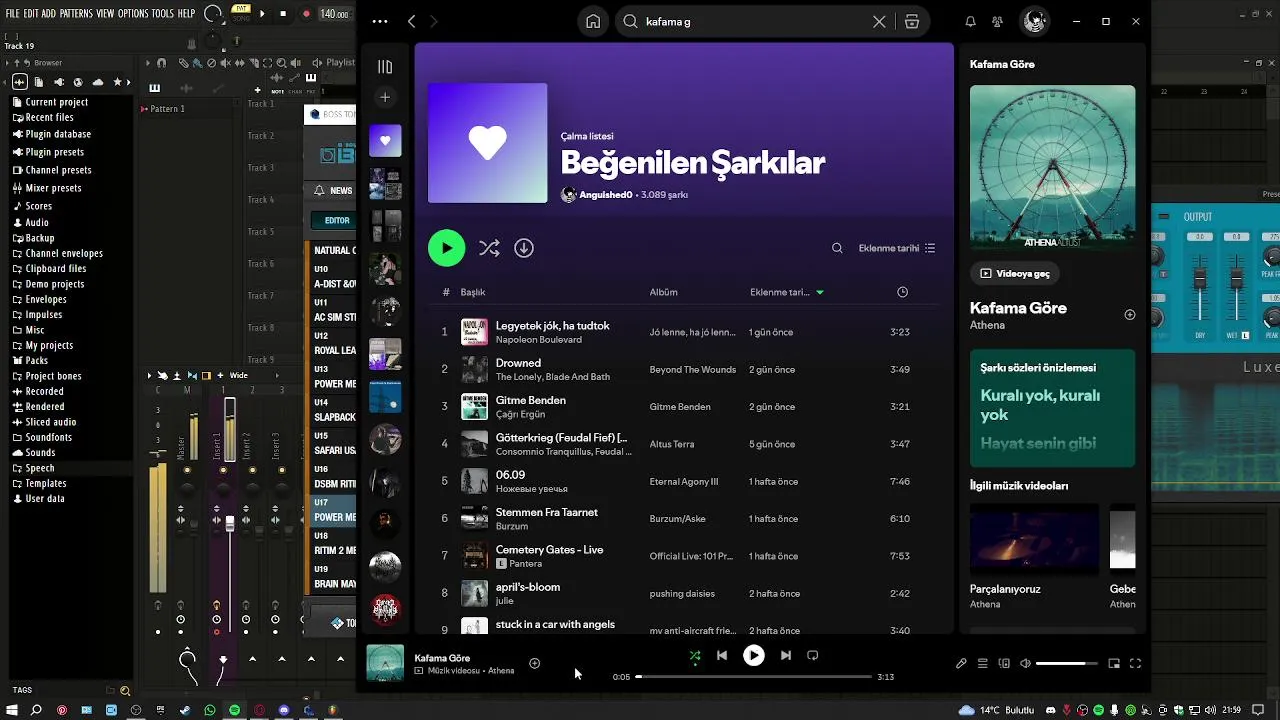Play current song from bottom bar
The image size is (1280, 720).
pos(754,656)
